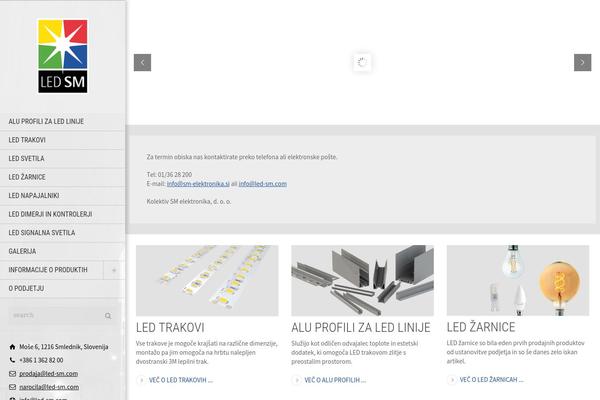600x400 pixels.
Task: Click LED TRAKOVI card heading
Action: click(170, 328)
